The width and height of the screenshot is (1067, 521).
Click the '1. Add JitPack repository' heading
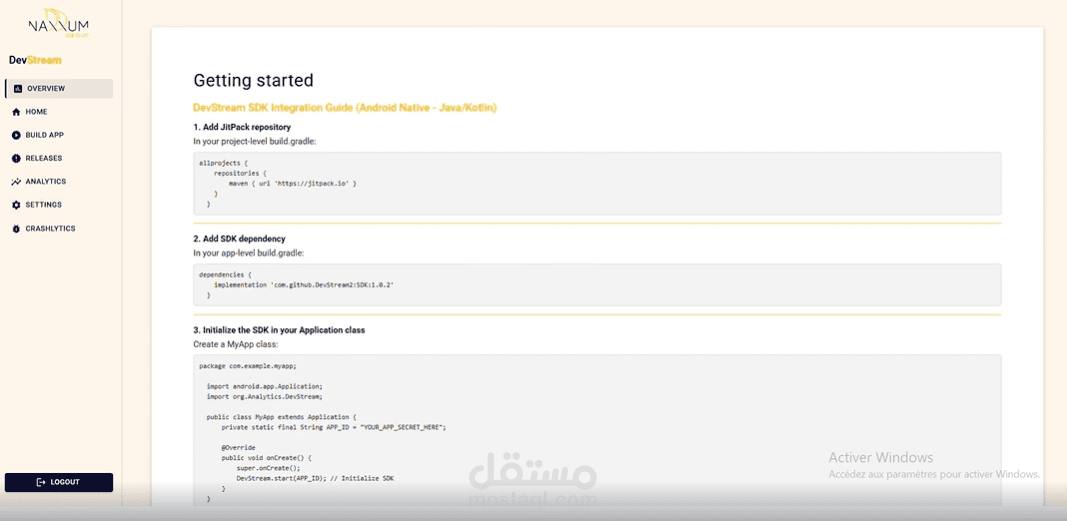click(242, 127)
